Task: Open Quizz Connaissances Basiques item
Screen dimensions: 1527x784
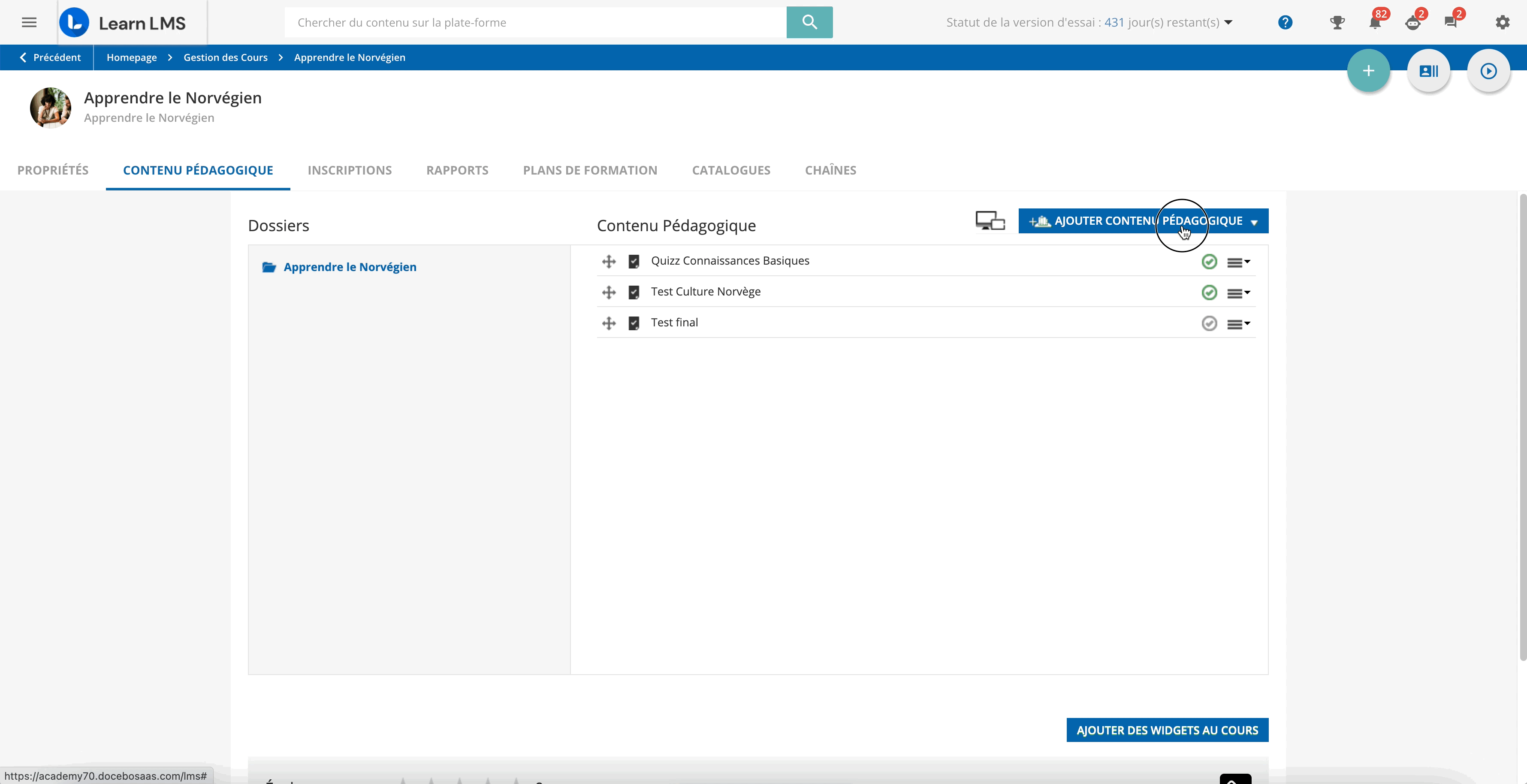Action: pyautogui.click(x=730, y=261)
